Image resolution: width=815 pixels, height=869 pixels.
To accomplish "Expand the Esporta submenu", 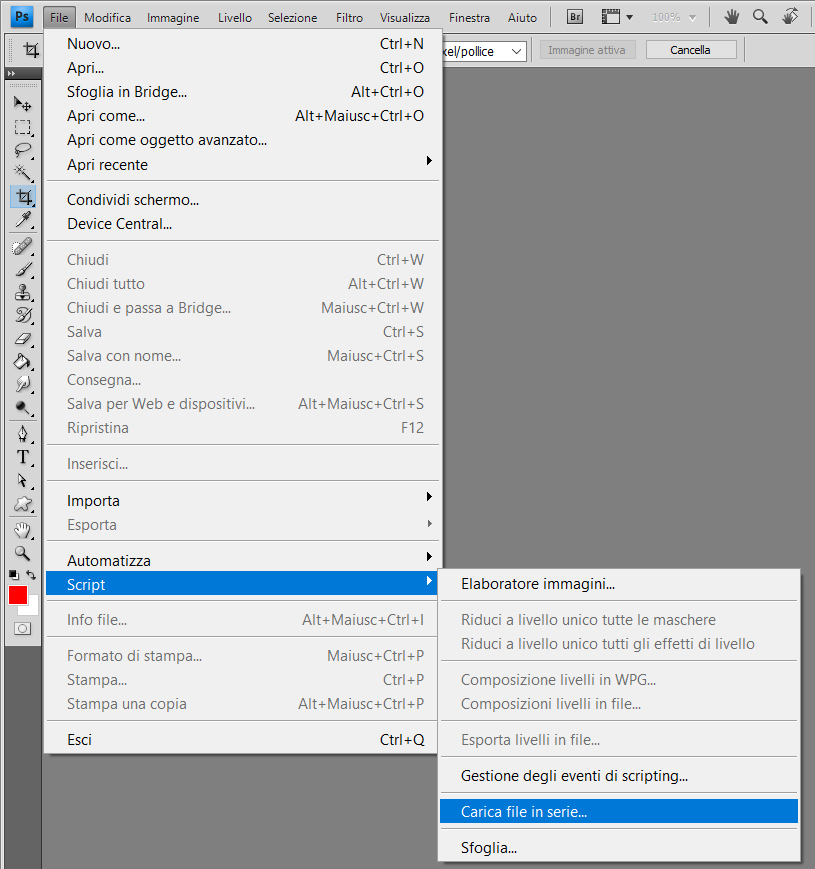I will (243, 524).
